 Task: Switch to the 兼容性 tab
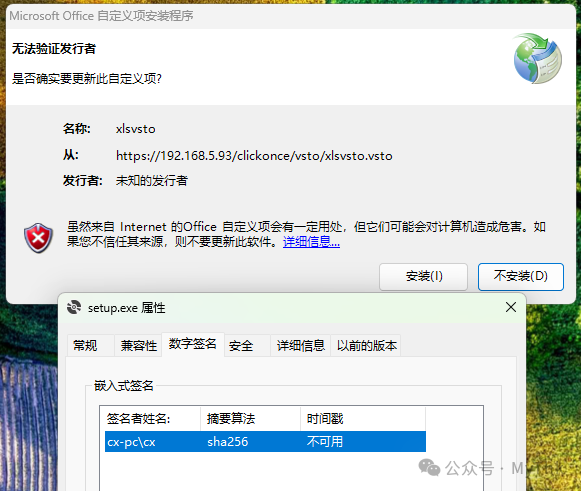(x=139, y=345)
